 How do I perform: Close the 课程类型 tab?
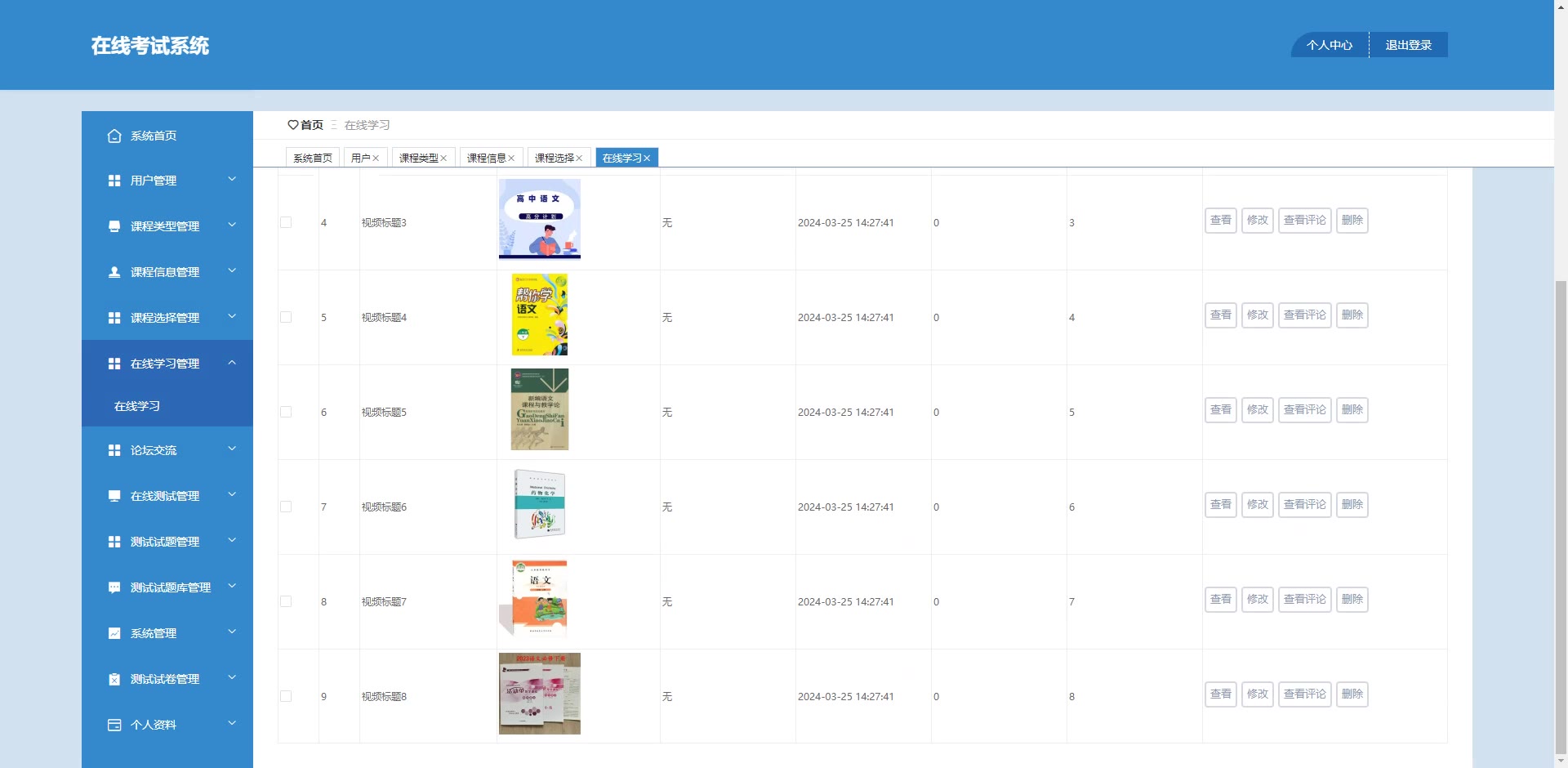443,159
